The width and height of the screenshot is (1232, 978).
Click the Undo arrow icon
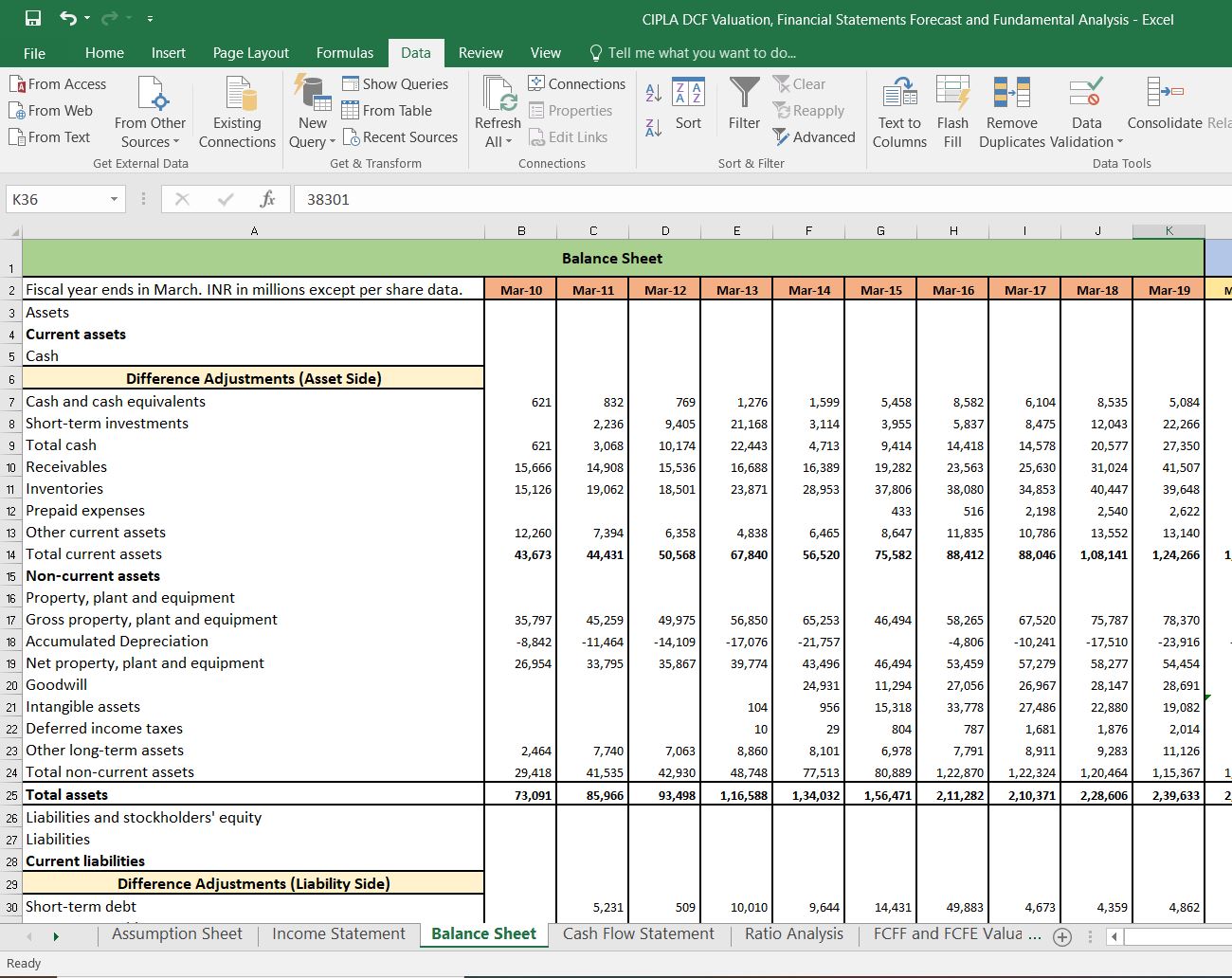click(68, 18)
